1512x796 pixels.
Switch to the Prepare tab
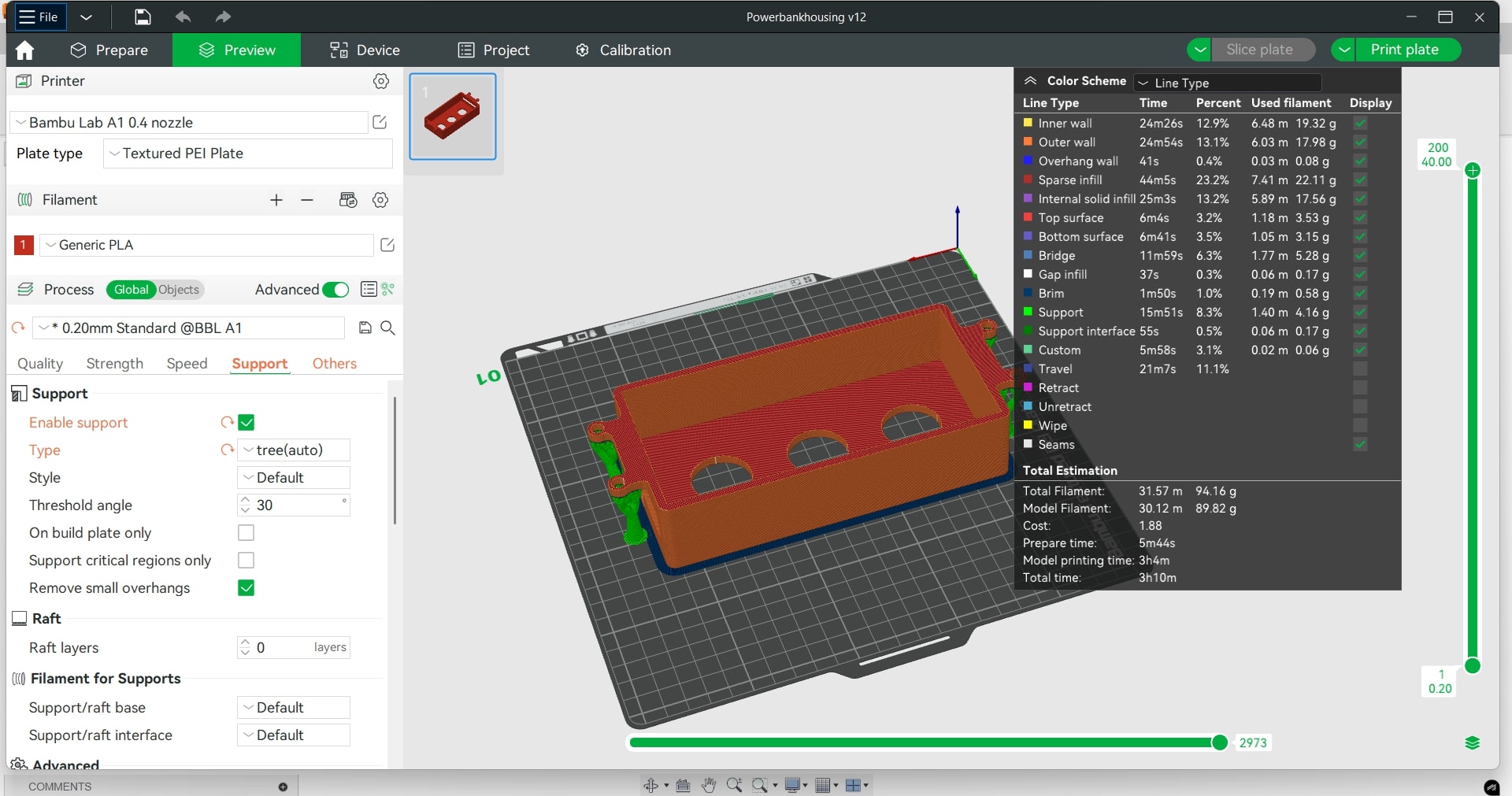click(x=109, y=50)
